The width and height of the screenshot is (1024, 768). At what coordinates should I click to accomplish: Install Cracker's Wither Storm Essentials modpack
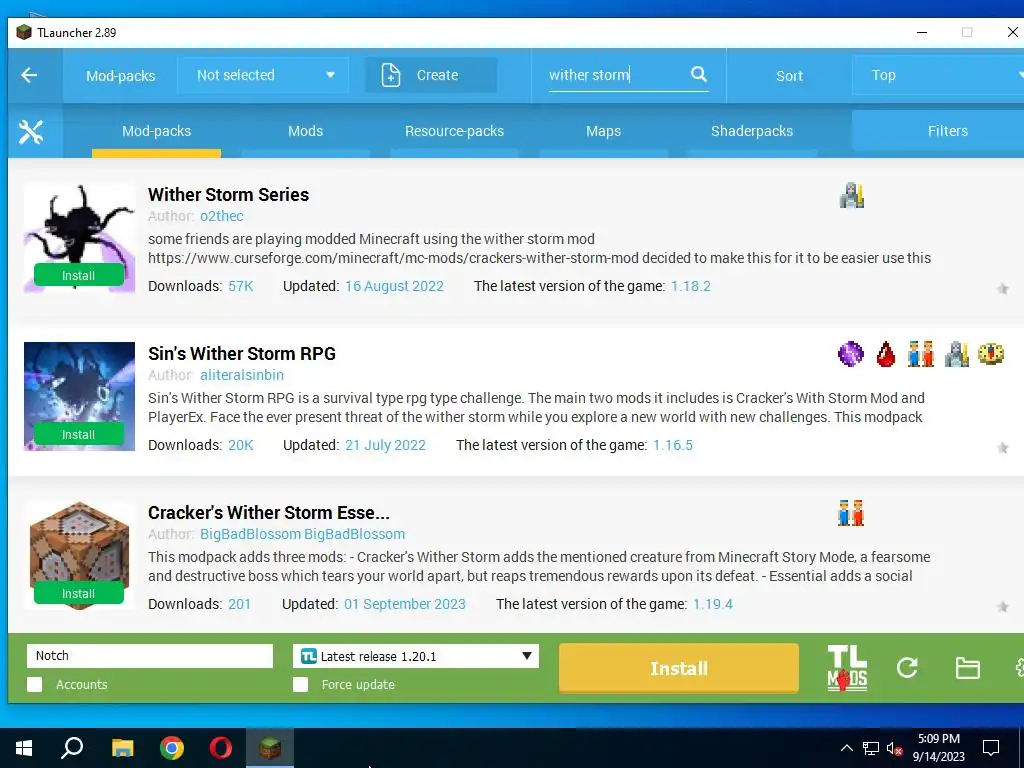78,593
